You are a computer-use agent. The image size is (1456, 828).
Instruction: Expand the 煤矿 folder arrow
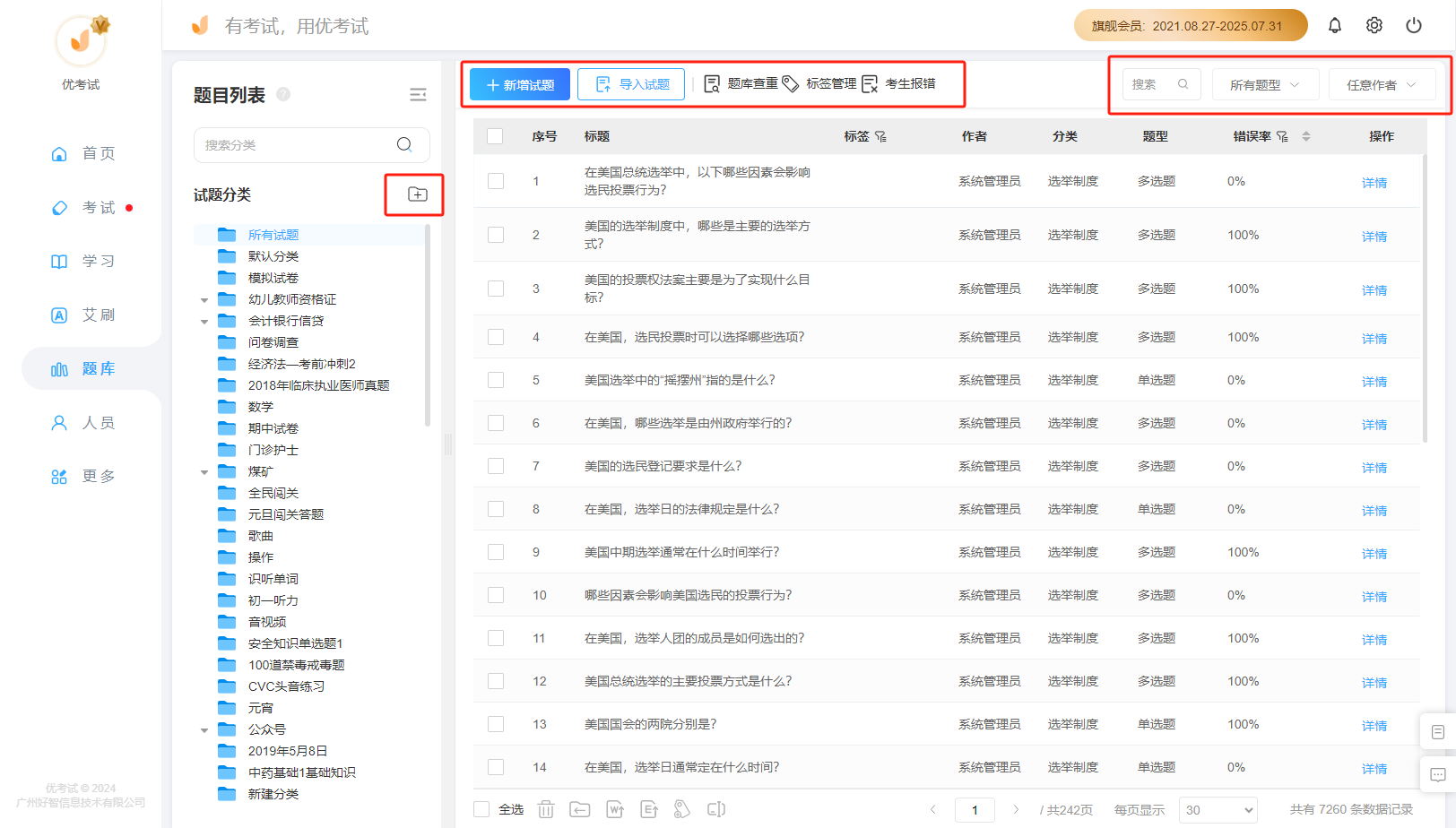pyautogui.click(x=204, y=472)
